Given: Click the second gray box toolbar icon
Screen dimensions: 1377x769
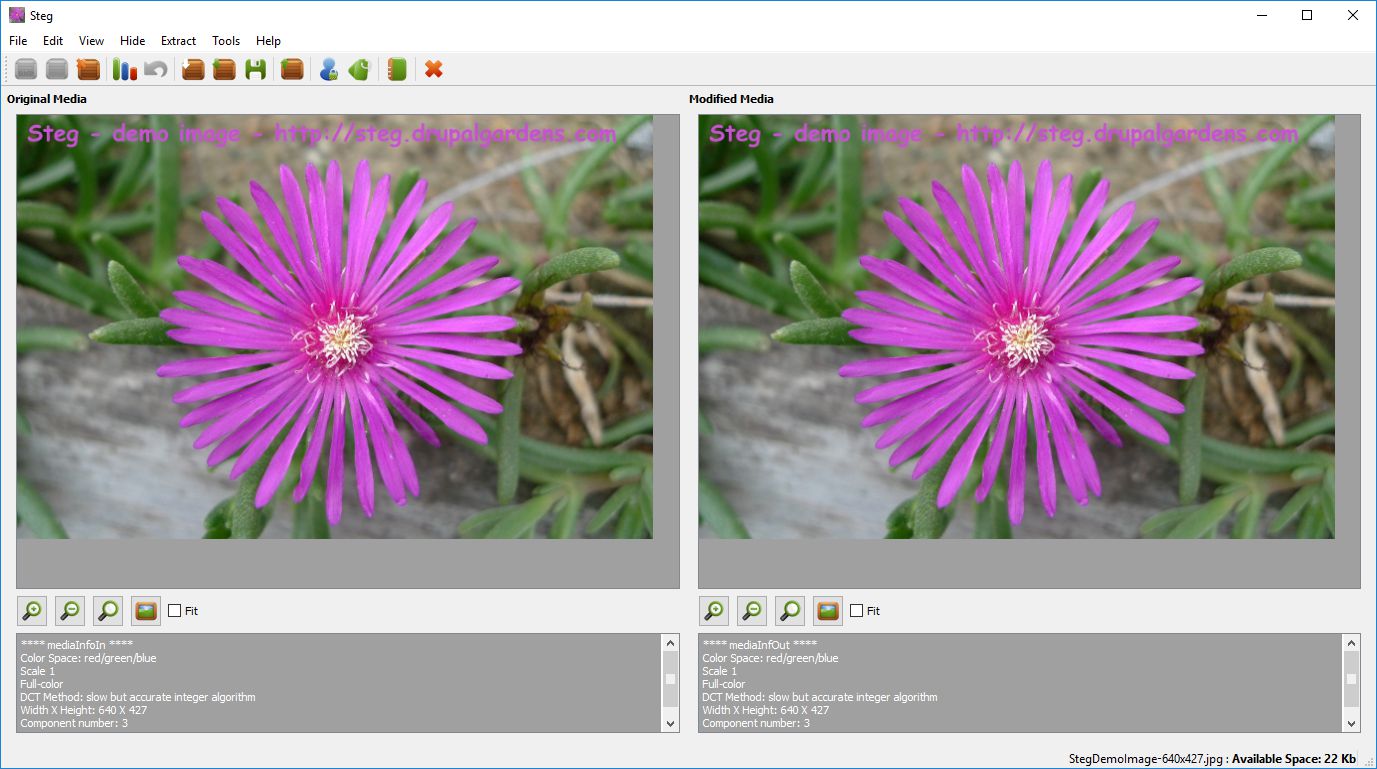Looking at the screenshot, I should pos(57,69).
